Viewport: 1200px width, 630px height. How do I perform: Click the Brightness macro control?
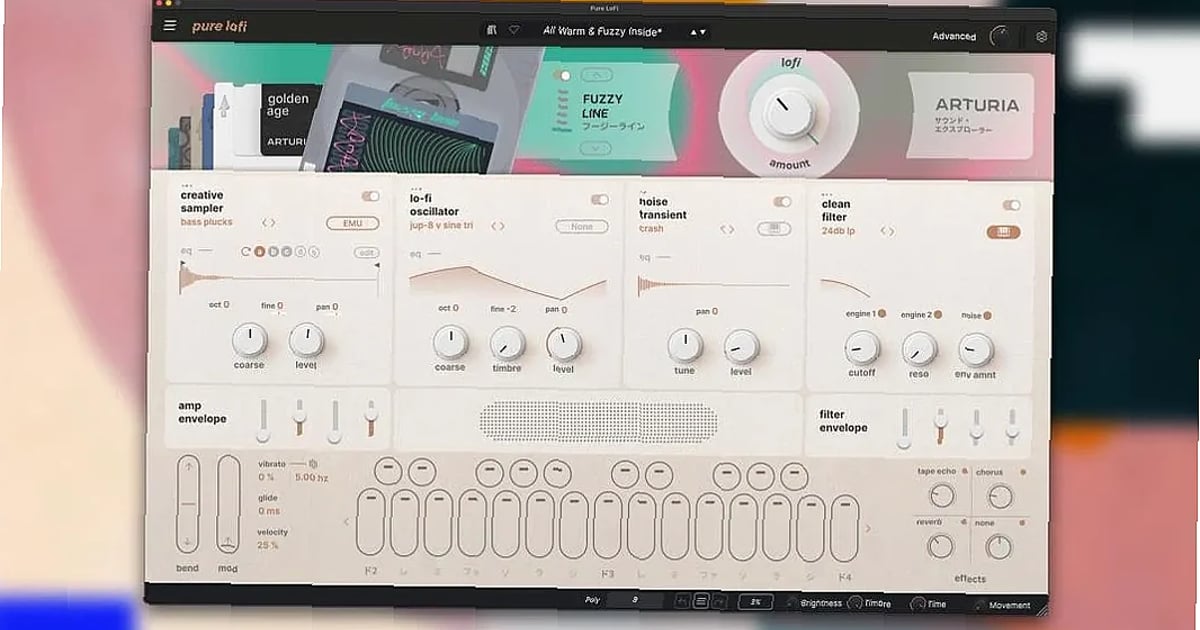tap(820, 603)
